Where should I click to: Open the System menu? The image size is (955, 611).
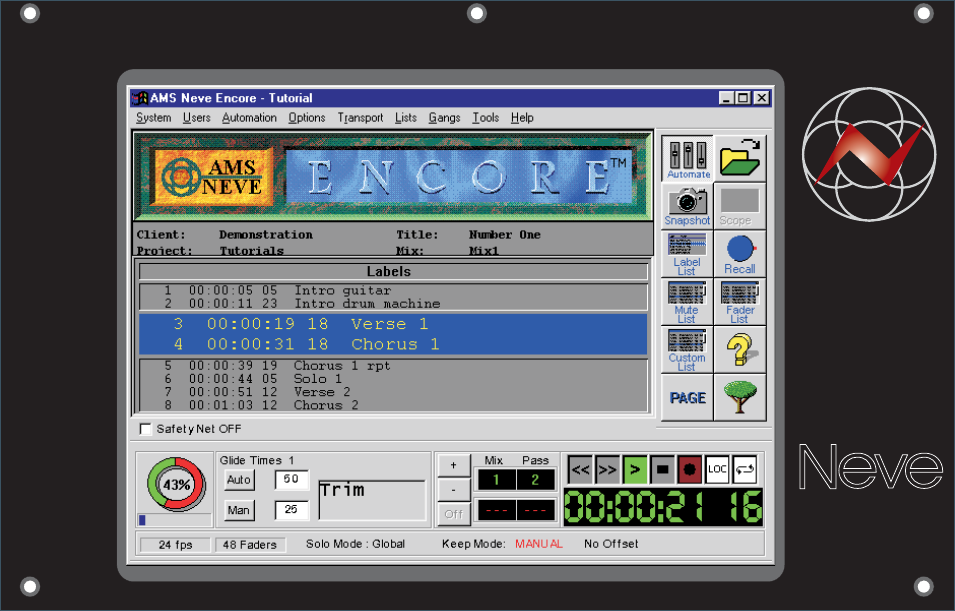[x=153, y=118]
